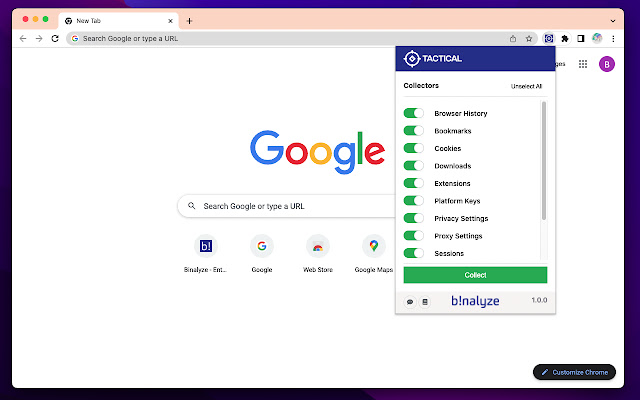
Task: Click the Collectors heading text
Action: coord(421,86)
